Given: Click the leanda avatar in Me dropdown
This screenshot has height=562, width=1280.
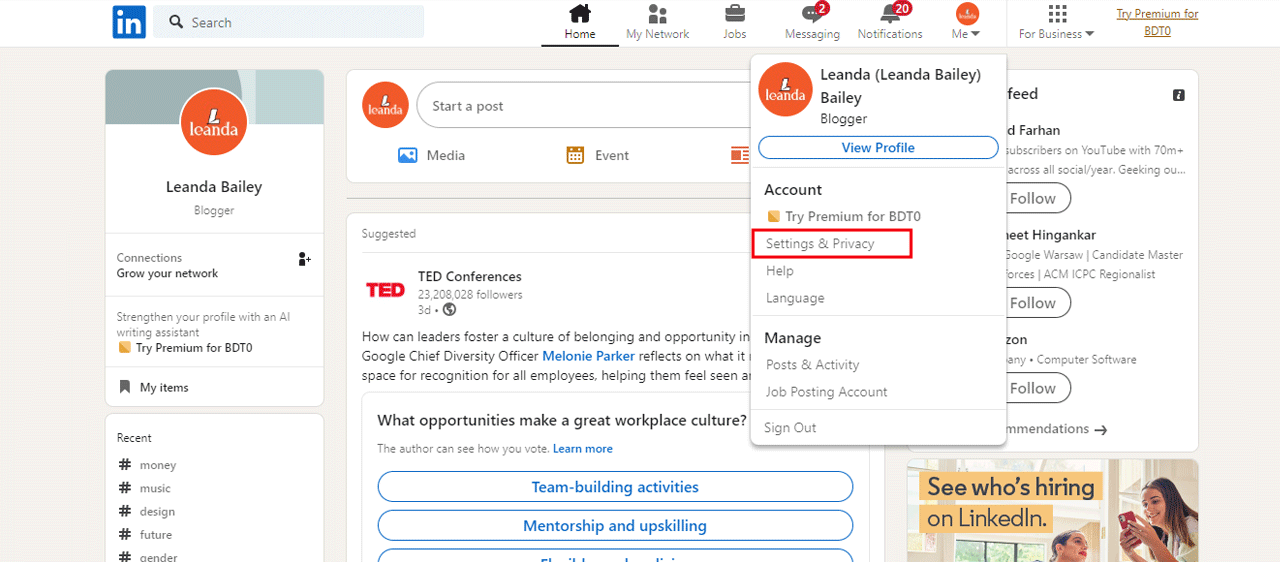Looking at the screenshot, I should pyautogui.click(x=785, y=90).
